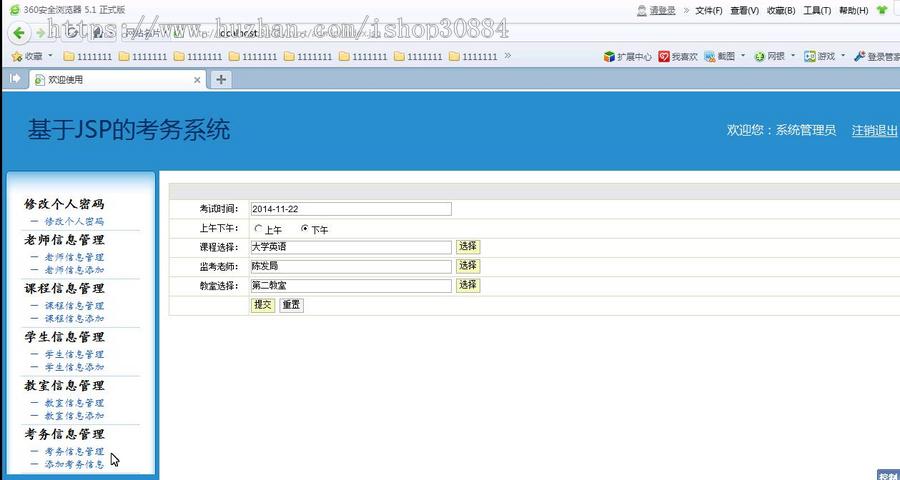Open 登录管家 login manager
The height and width of the screenshot is (480, 900).
(x=876, y=56)
